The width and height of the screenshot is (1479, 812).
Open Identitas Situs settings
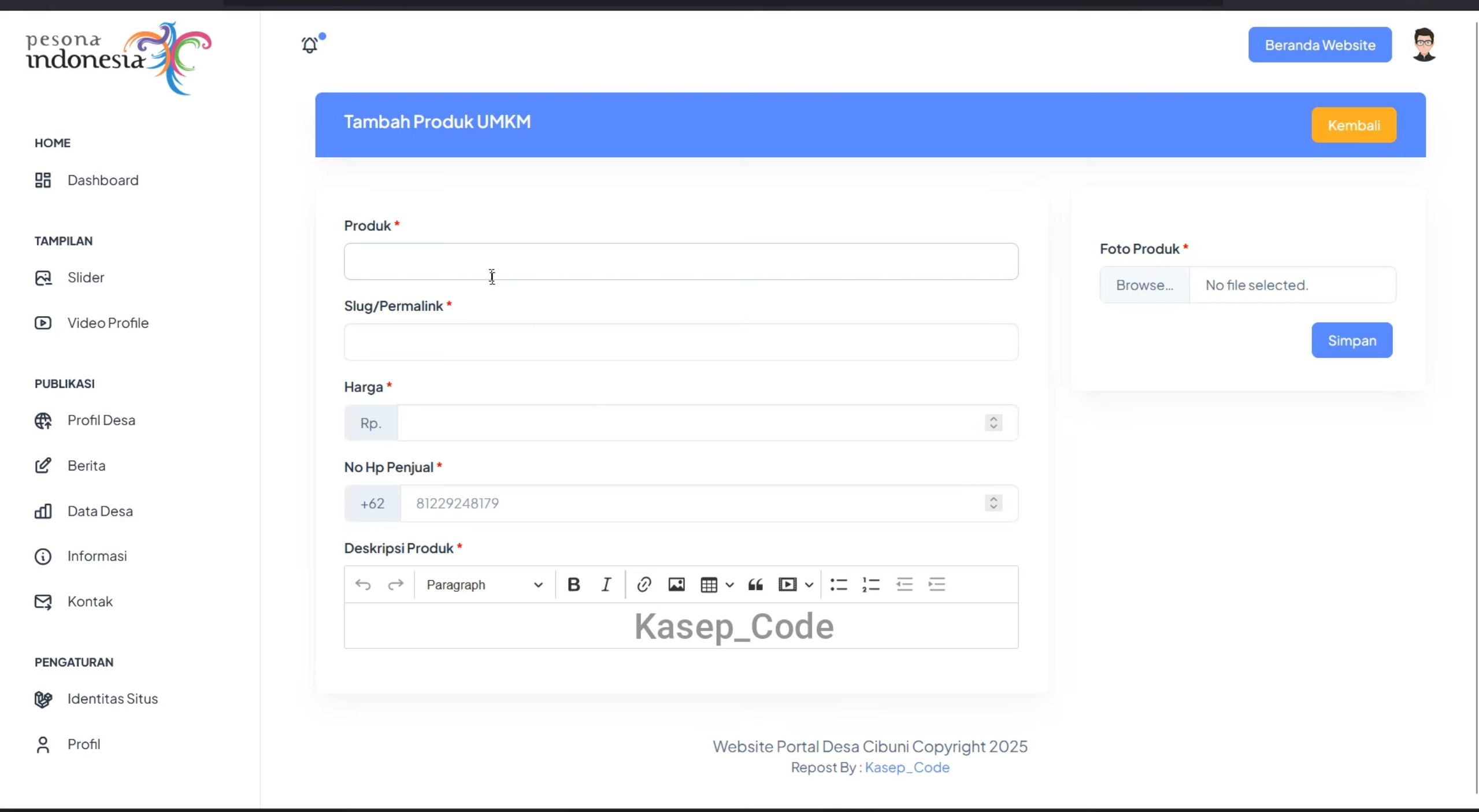click(96, 699)
